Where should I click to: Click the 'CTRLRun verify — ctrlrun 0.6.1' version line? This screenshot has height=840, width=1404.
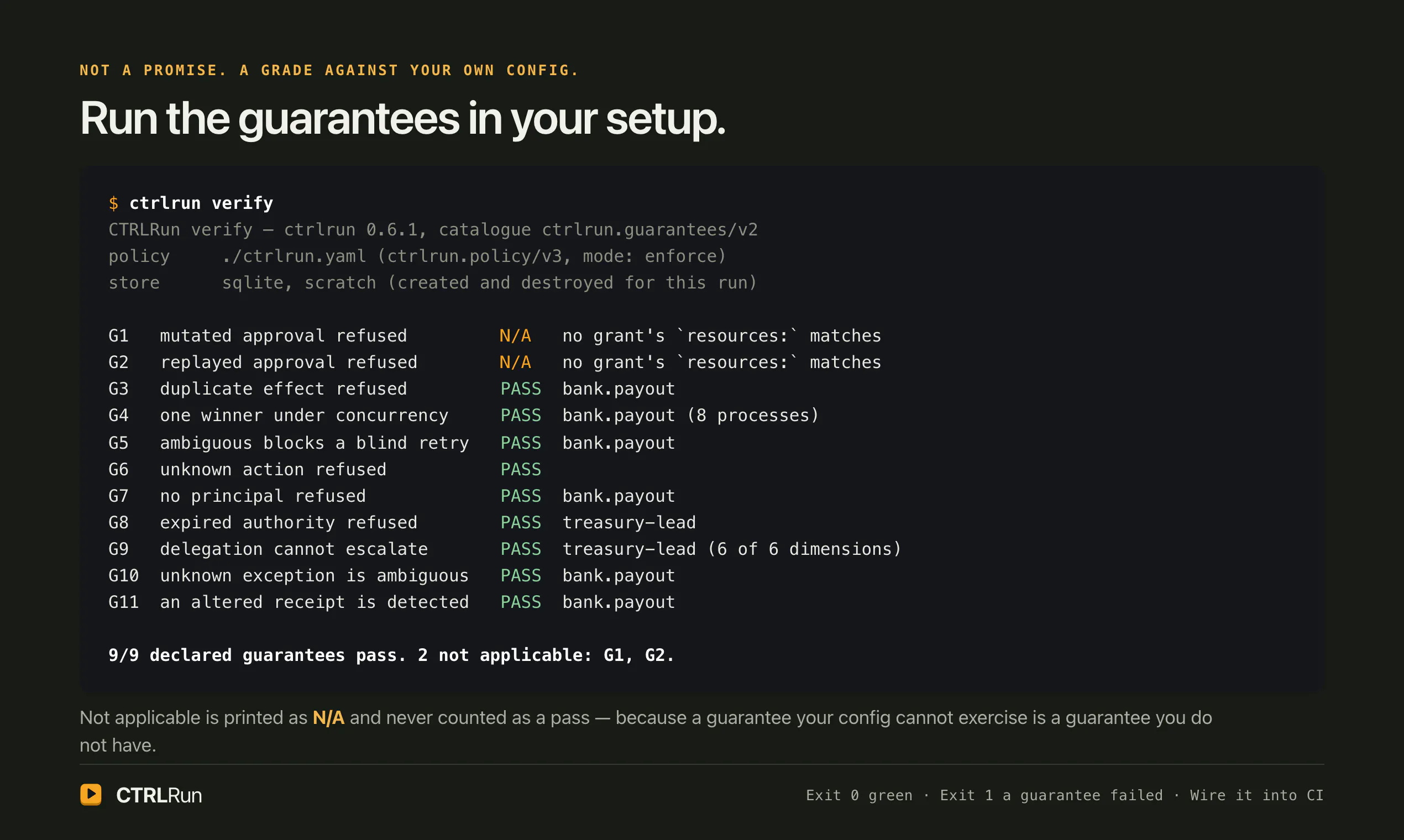[433, 229]
